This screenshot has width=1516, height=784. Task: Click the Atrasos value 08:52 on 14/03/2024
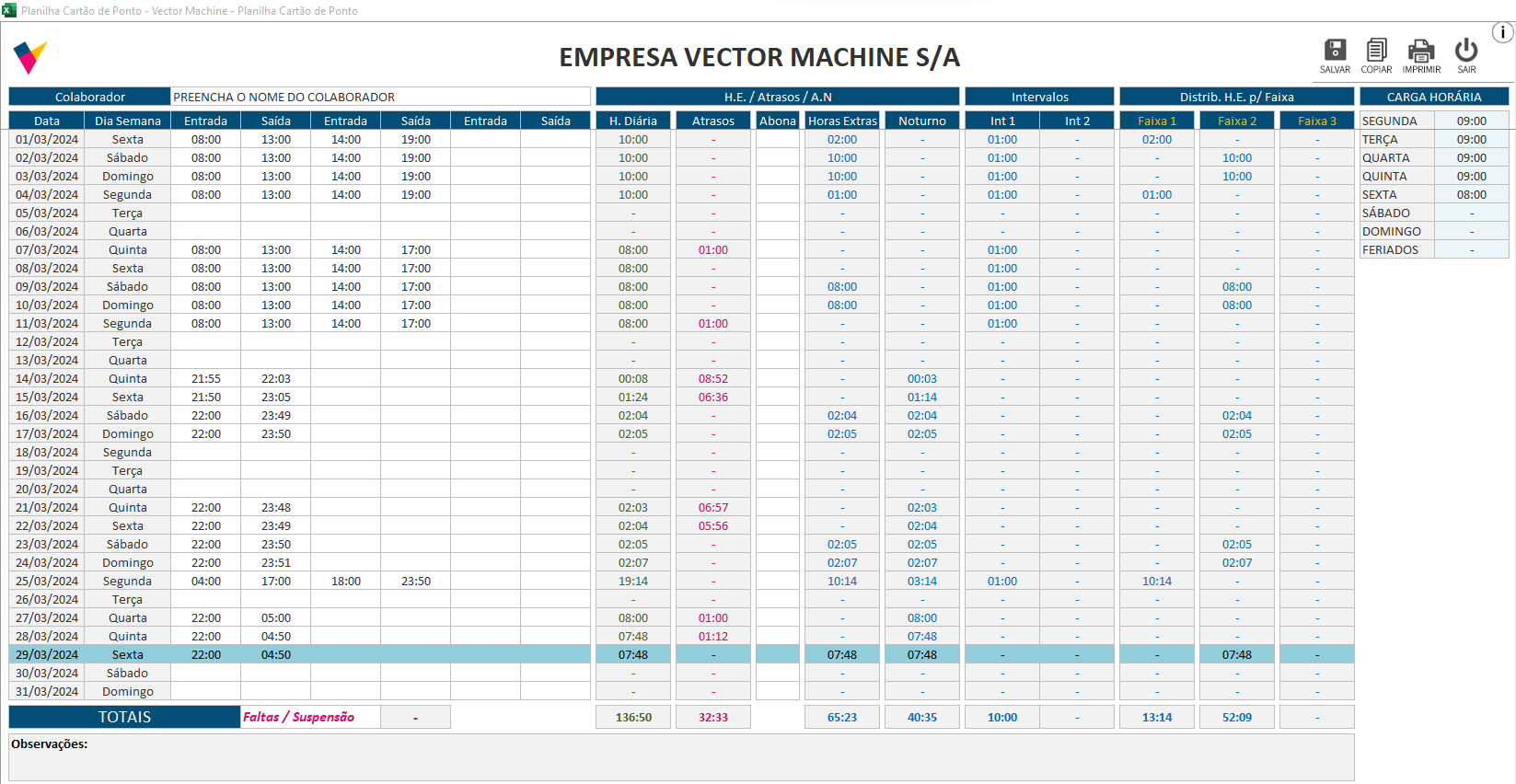point(713,378)
